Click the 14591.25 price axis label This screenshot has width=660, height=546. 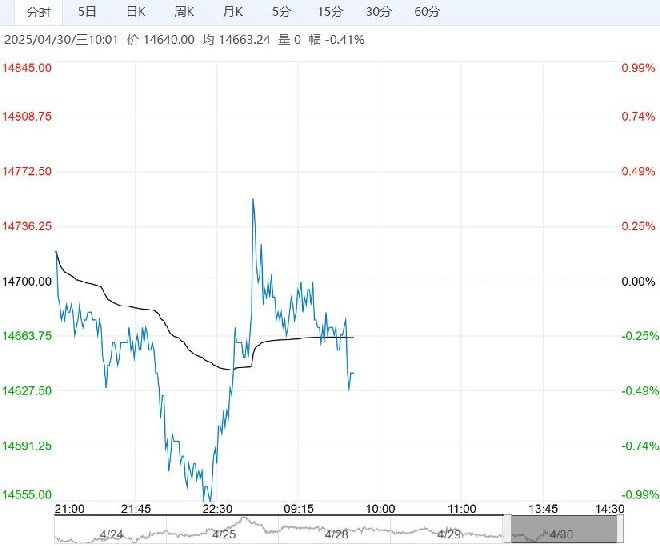point(27,445)
